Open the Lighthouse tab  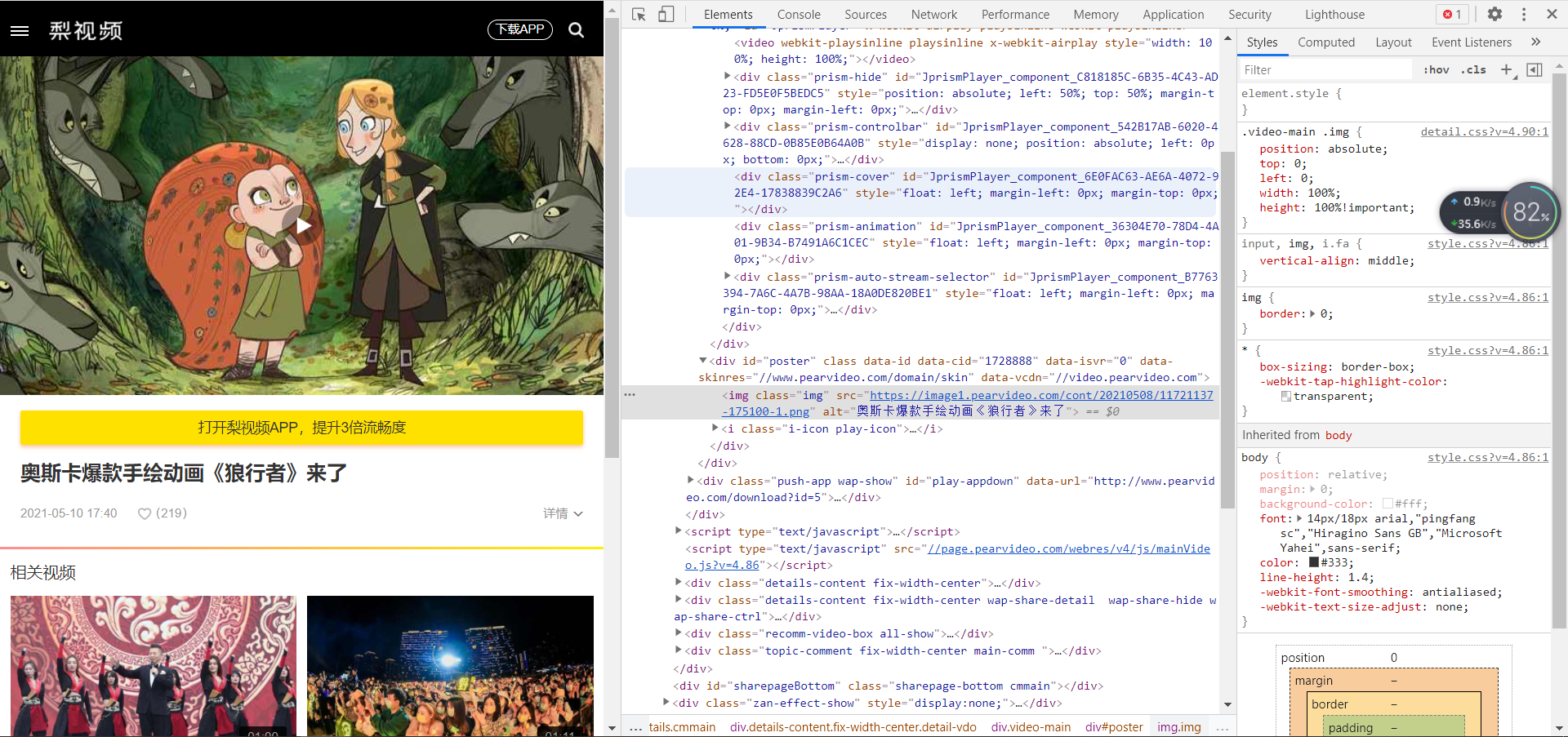pos(1334,14)
